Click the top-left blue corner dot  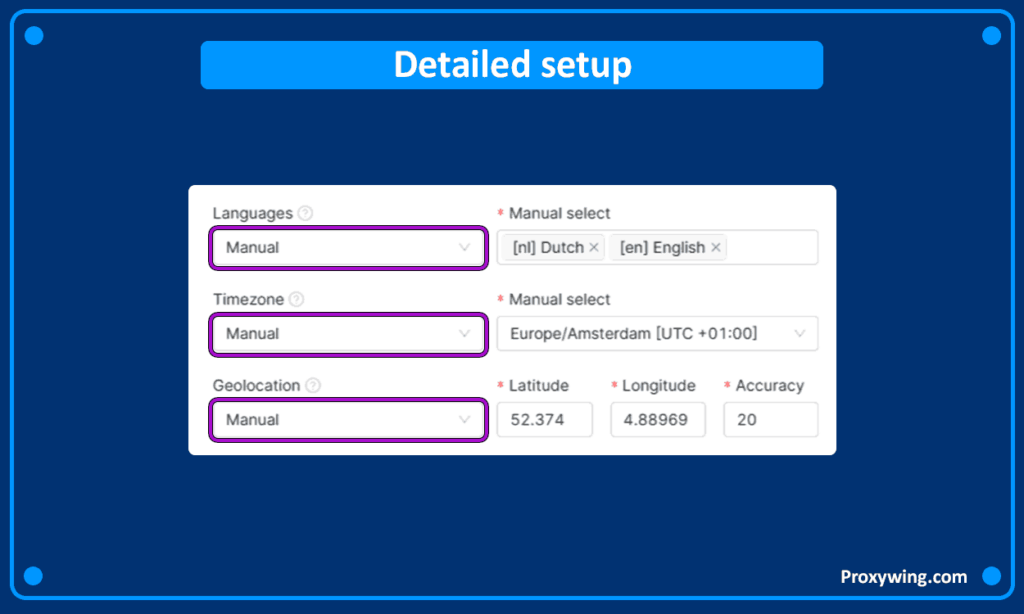(x=33, y=36)
